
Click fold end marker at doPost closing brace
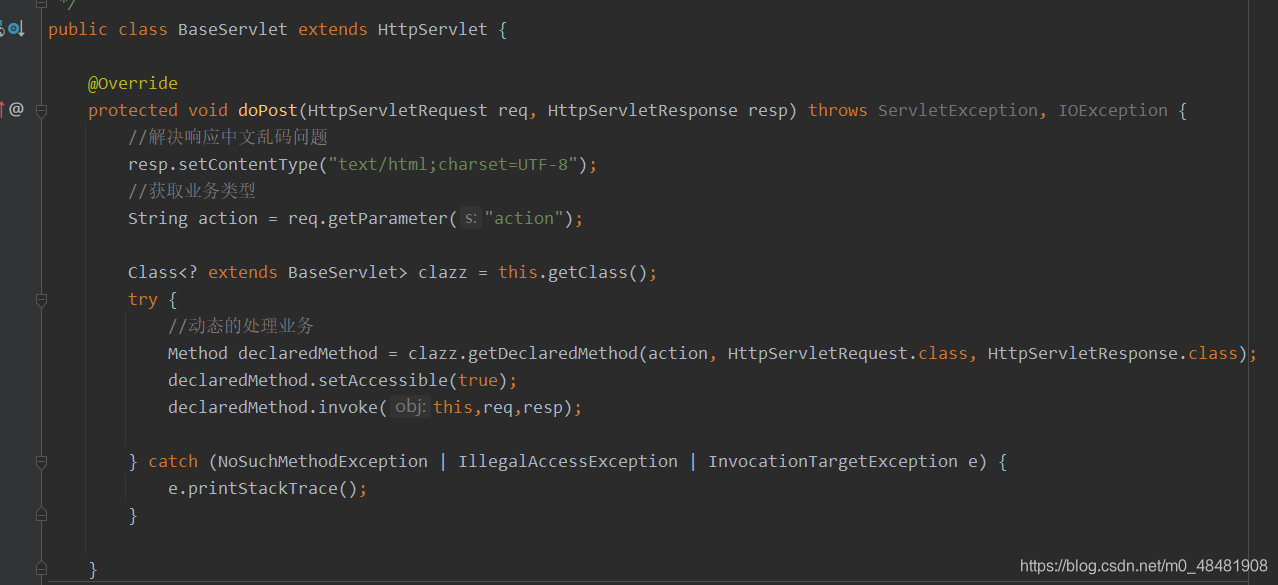[42, 569]
